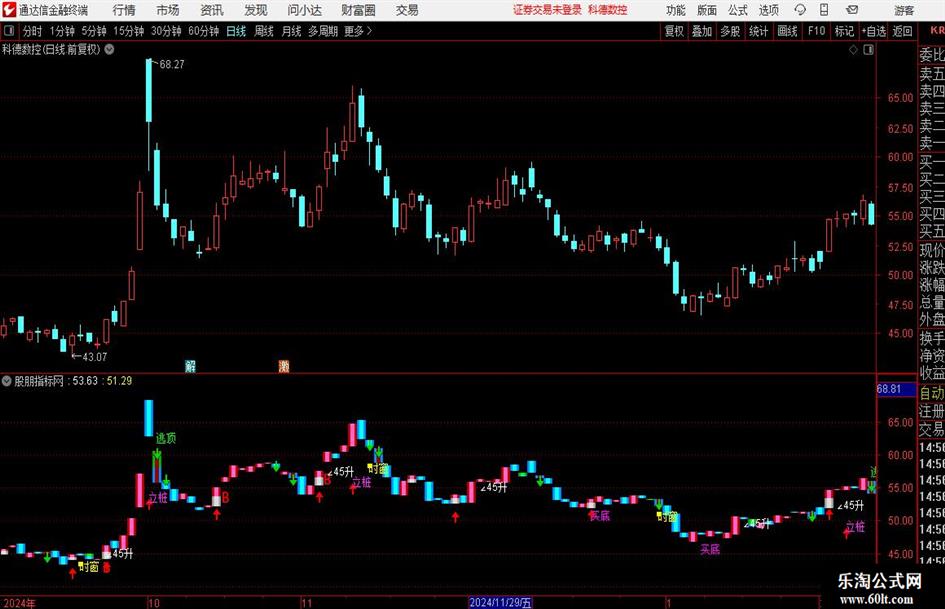Toggle the right side panel icon

868,50
